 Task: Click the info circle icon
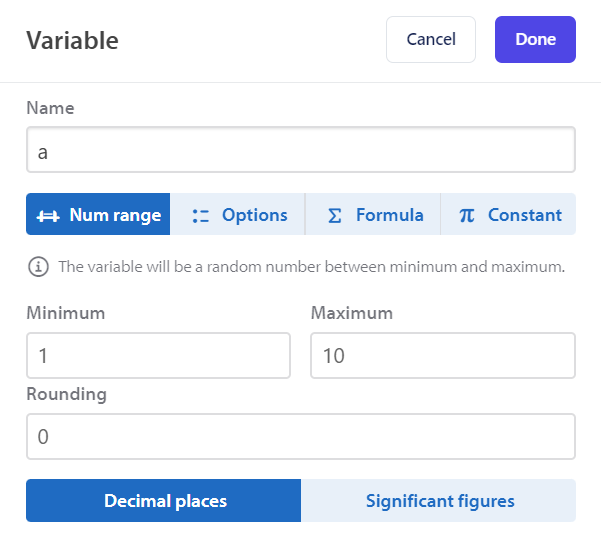[38, 266]
